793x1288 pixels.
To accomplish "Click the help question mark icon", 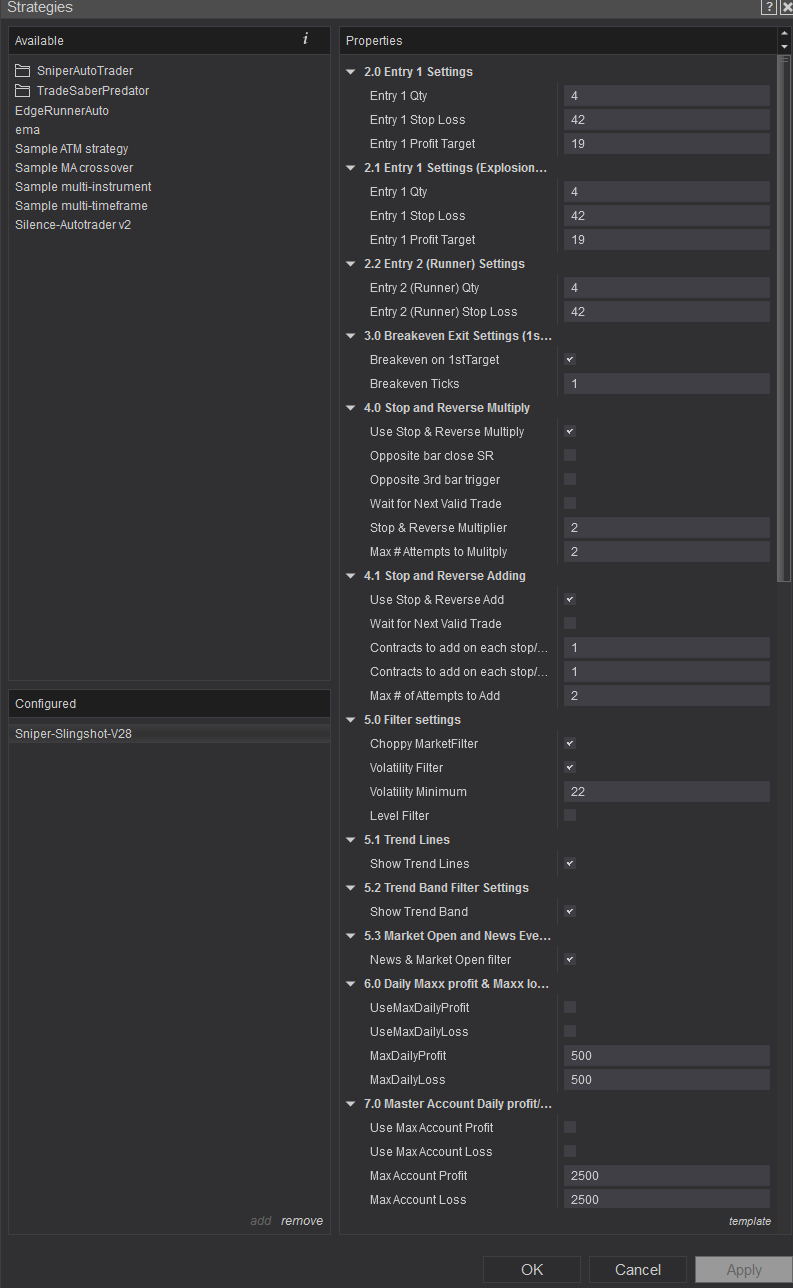I will click(768, 8).
